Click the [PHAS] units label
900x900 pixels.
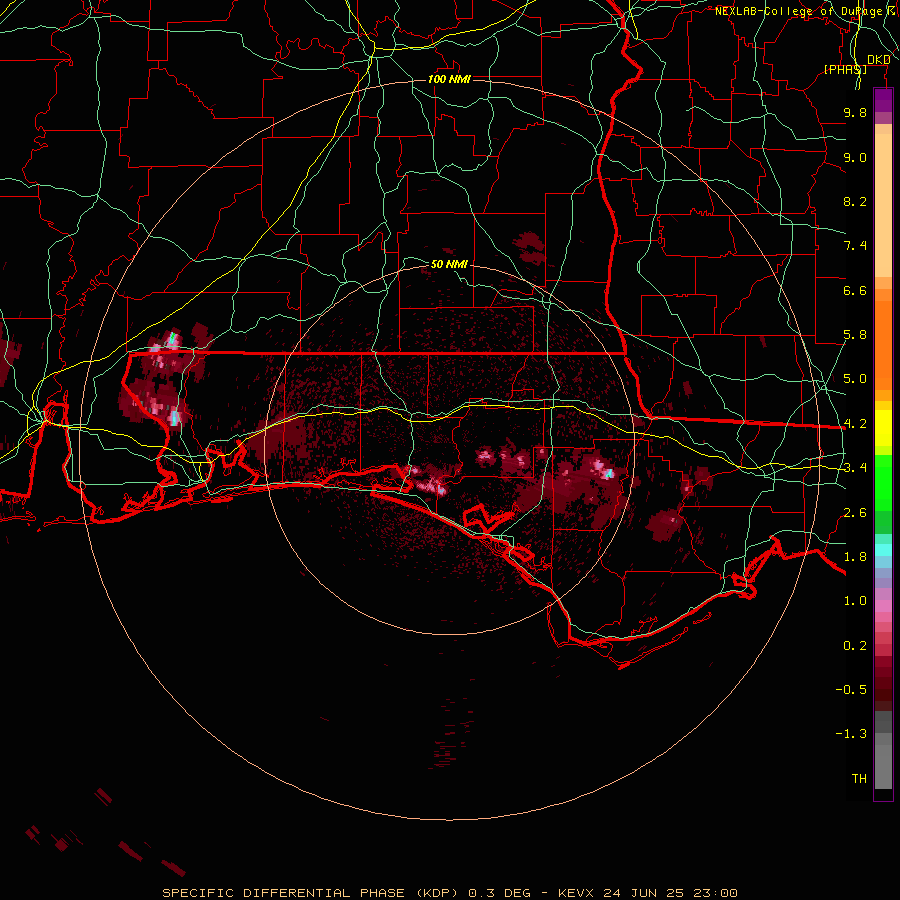click(845, 69)
